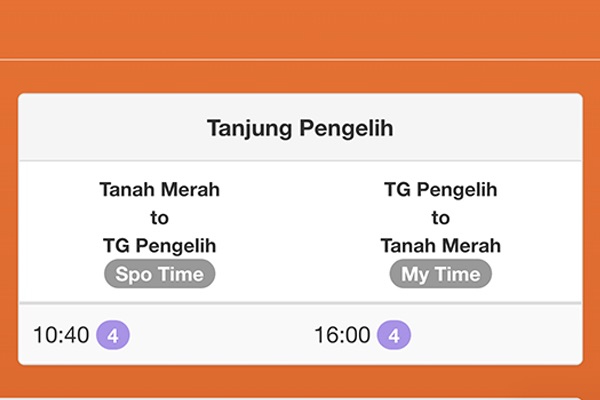
Task: Click blank area between 10:40 and 16:00
Action: coord(220,335)
